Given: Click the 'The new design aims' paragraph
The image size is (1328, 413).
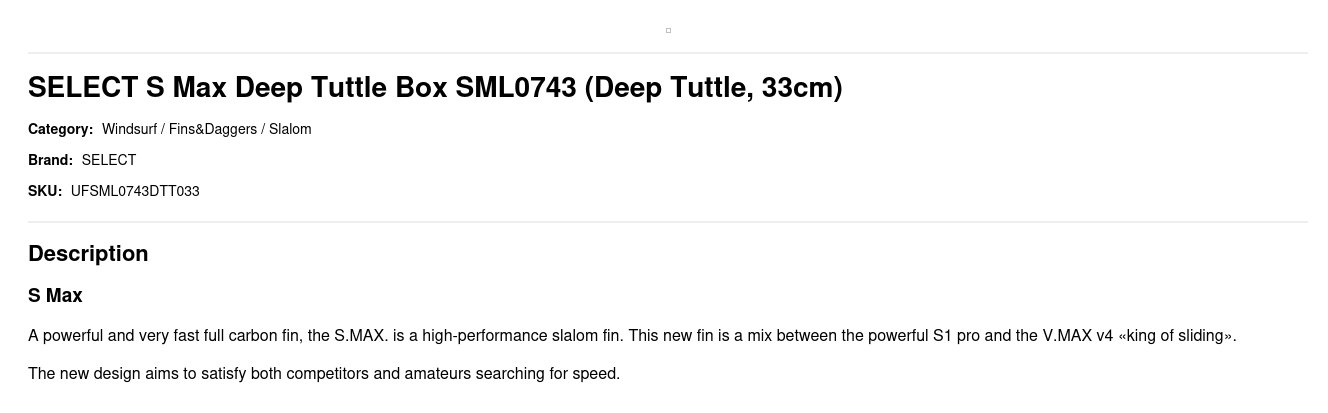Looking at the screenshot, I should click(x=324, y=374).
